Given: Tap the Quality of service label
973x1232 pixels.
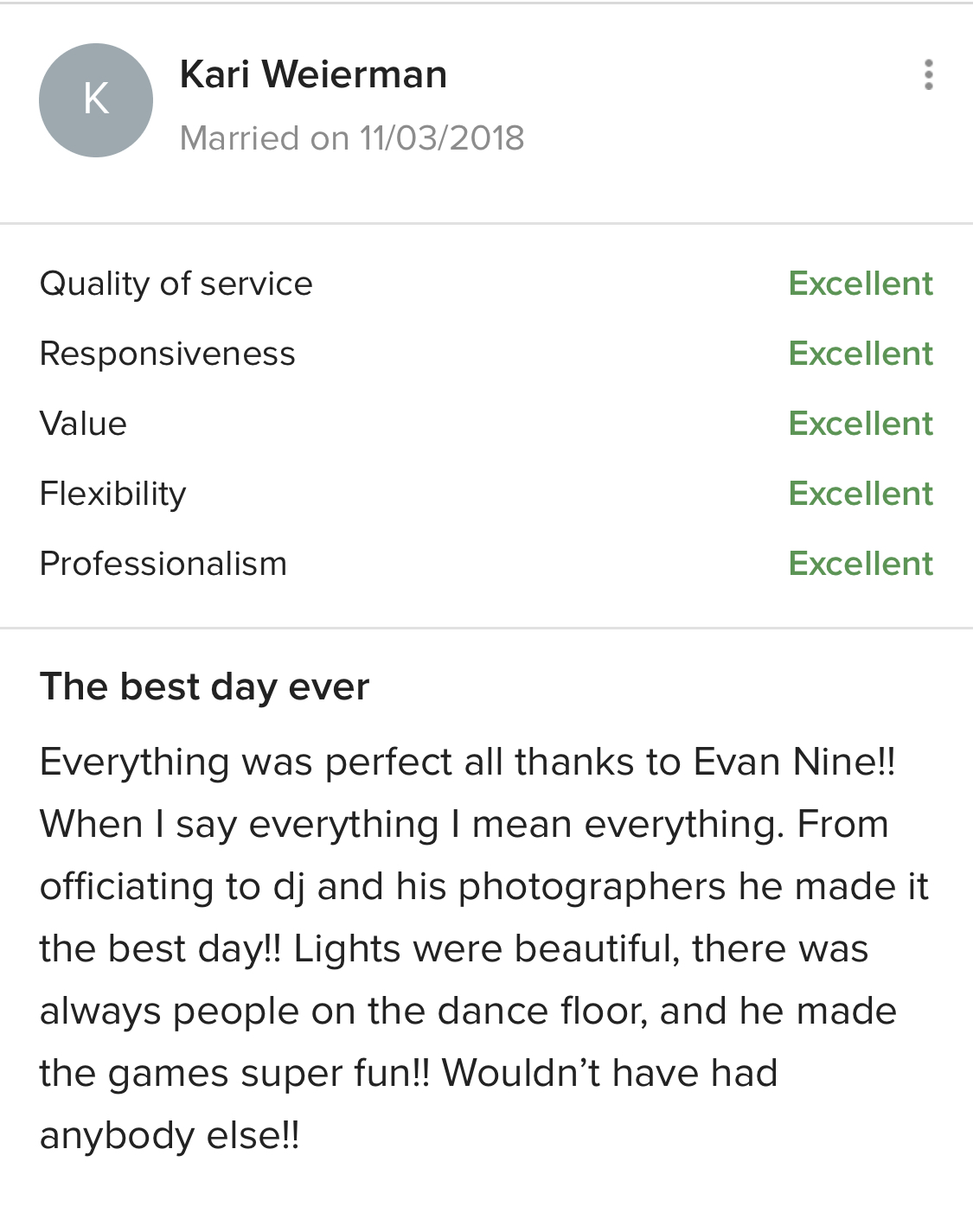Looking at the screenshot, I should (x=176, y=284).
